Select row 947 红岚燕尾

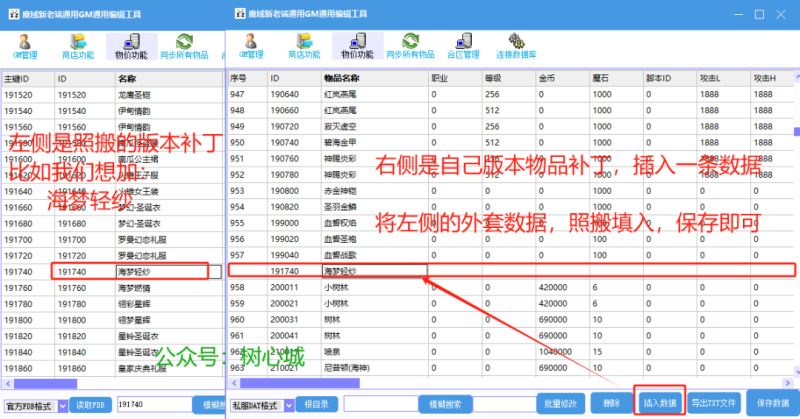510,94
